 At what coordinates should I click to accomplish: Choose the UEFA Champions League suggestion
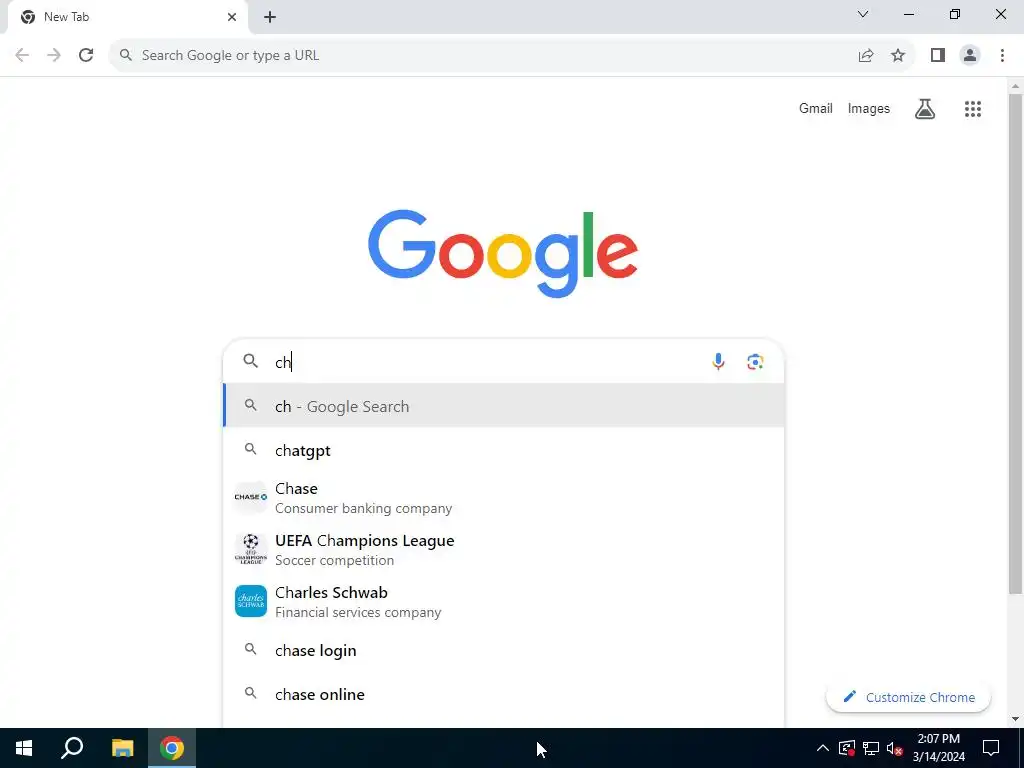click(x=504, y=549)
